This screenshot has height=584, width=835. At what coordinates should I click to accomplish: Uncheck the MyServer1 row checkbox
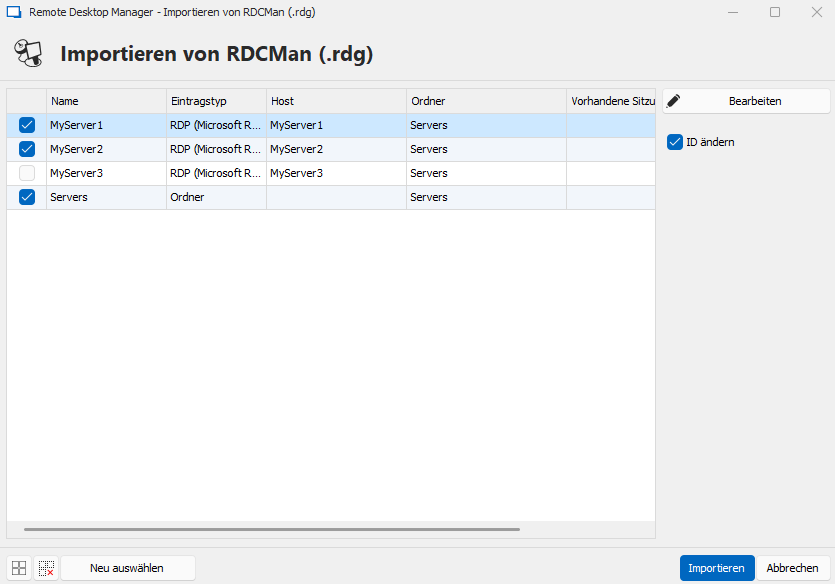point(27,125)
